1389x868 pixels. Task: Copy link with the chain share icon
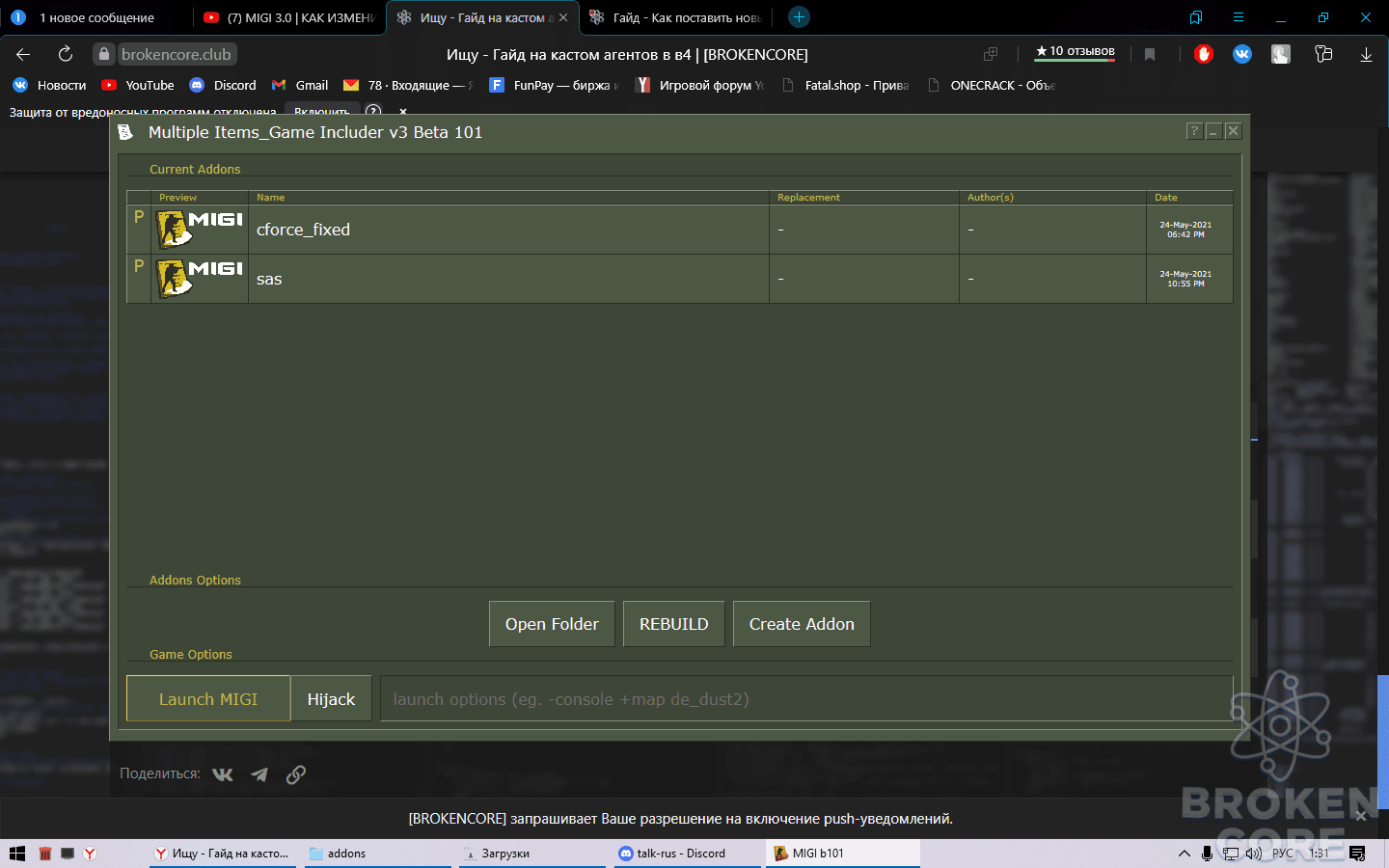(296, 774)
